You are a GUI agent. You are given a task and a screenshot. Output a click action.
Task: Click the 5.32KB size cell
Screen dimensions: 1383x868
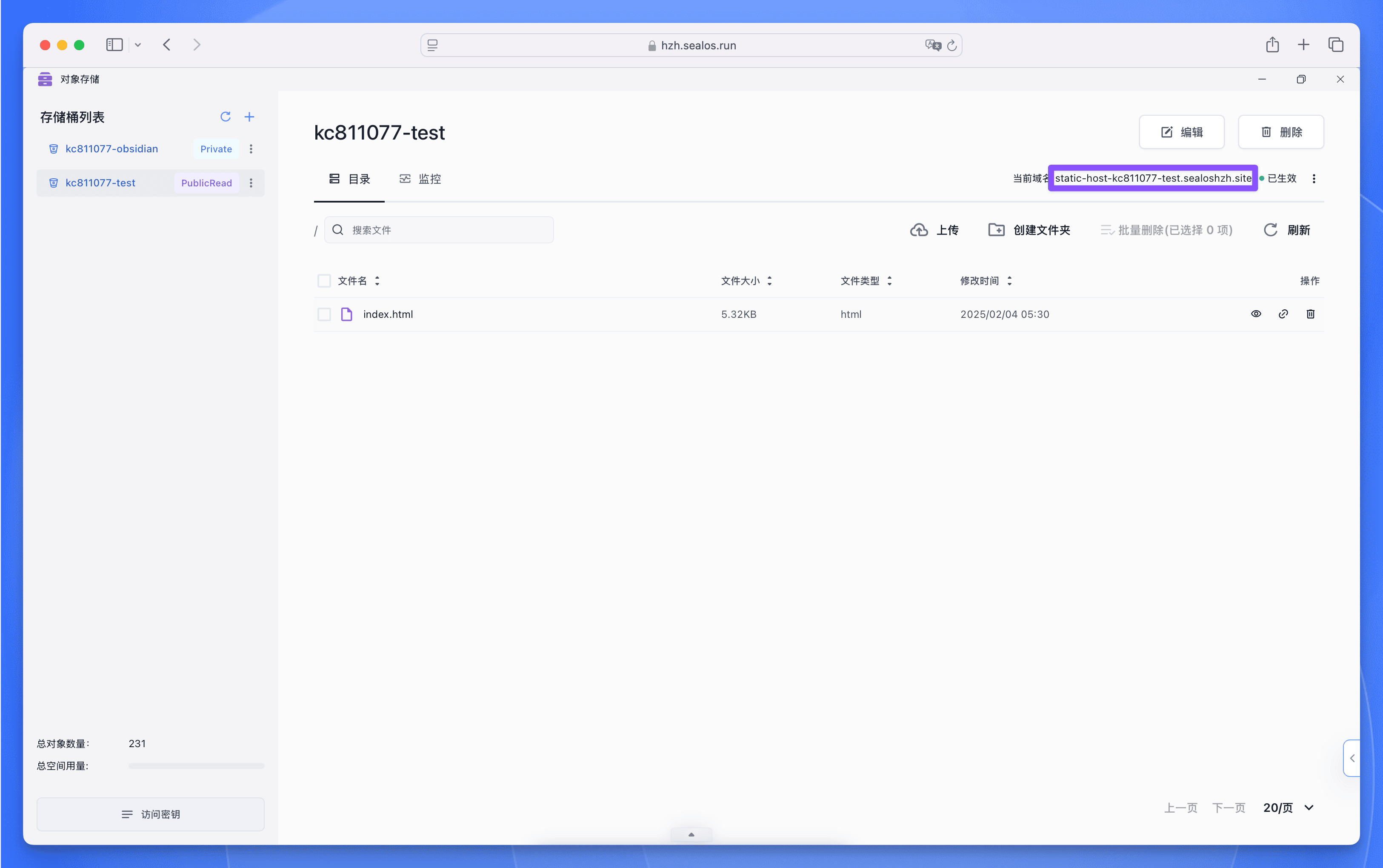(738, 314)
